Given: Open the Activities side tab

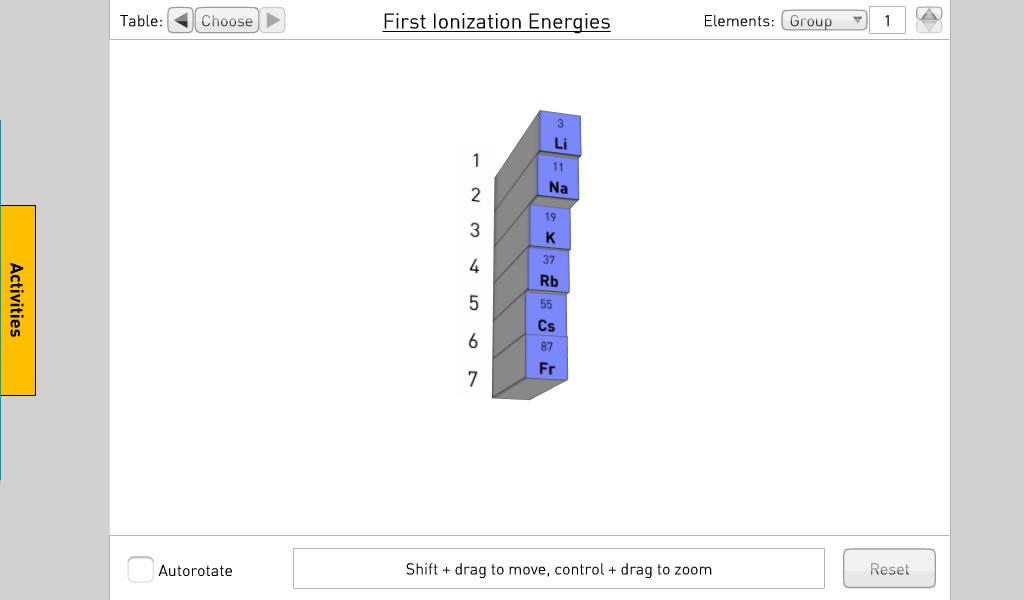Looking at the screenshot, I should pos(18,300).
